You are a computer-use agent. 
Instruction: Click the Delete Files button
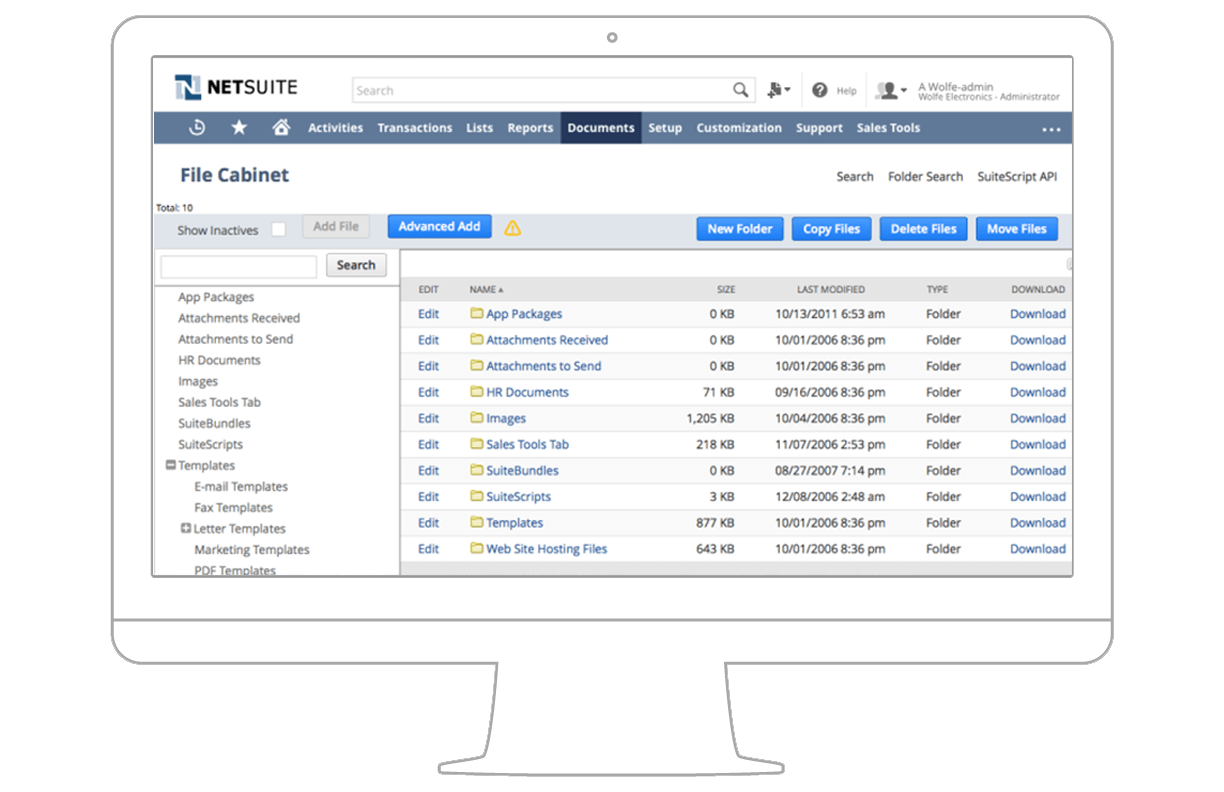(924, 229)
